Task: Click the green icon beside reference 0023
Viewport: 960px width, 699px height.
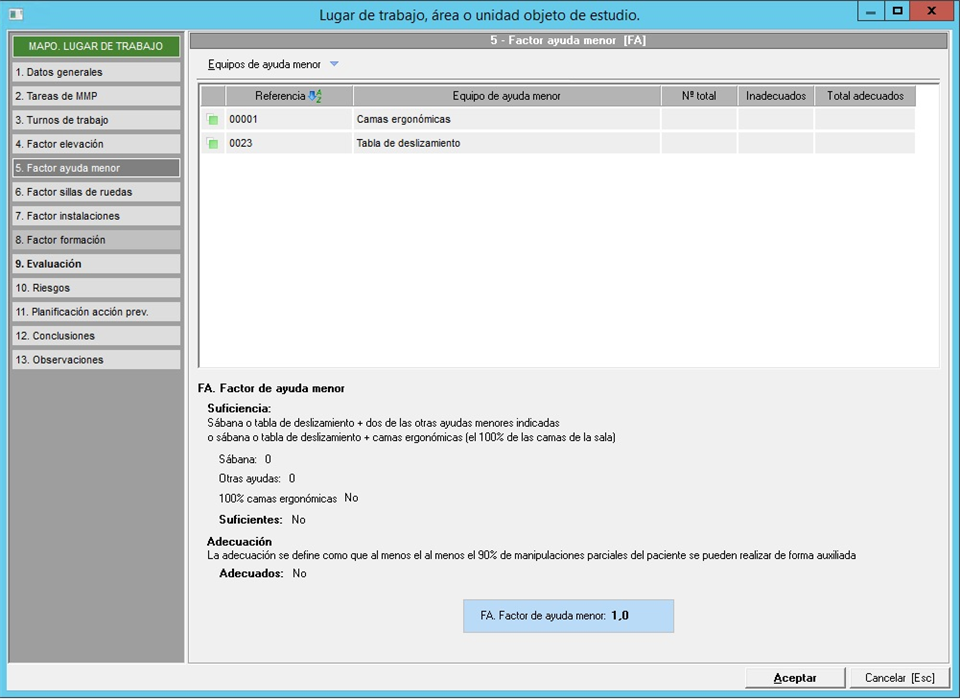Action: [212, 144]
